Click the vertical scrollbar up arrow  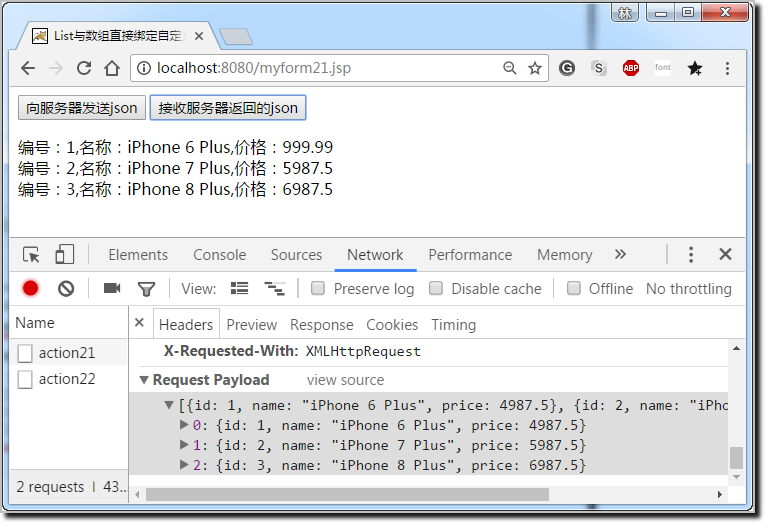[736, 348]
